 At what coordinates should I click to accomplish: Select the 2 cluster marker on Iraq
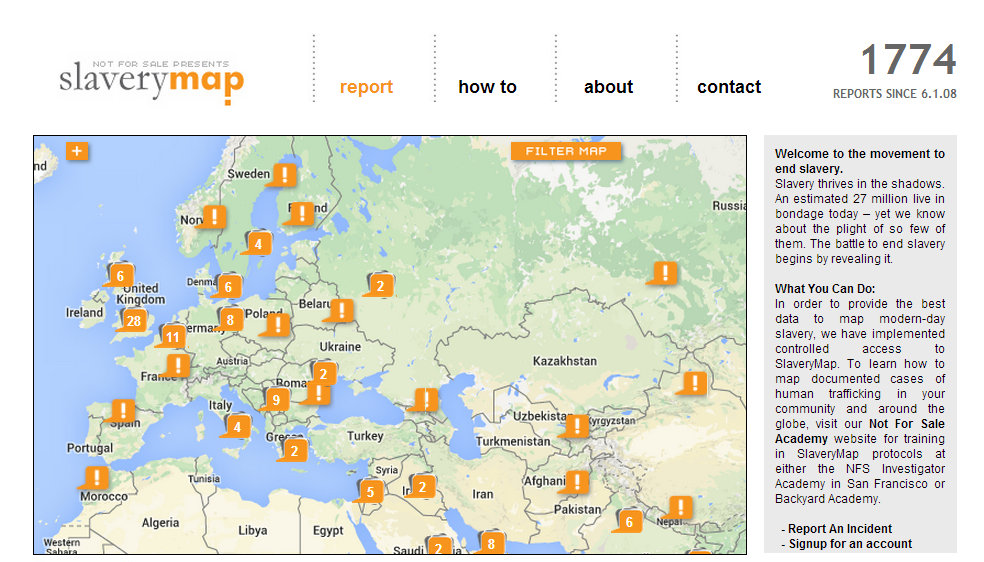pos(422,487)
